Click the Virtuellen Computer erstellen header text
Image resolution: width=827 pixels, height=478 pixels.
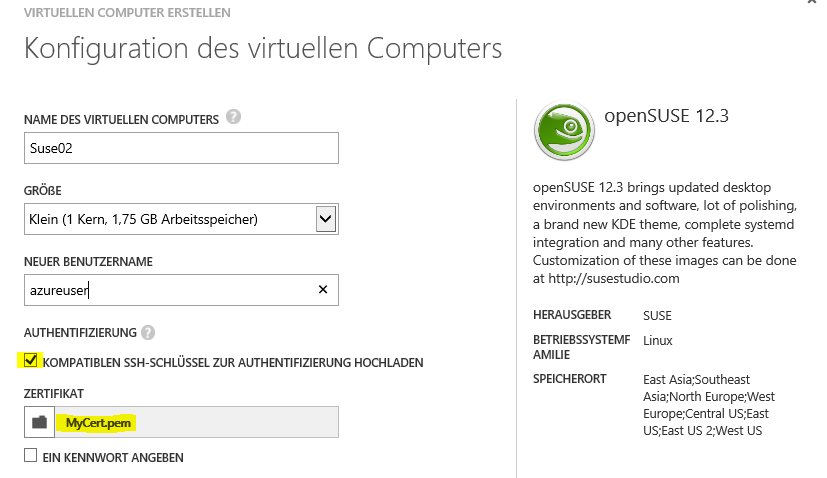click(127, 13)
